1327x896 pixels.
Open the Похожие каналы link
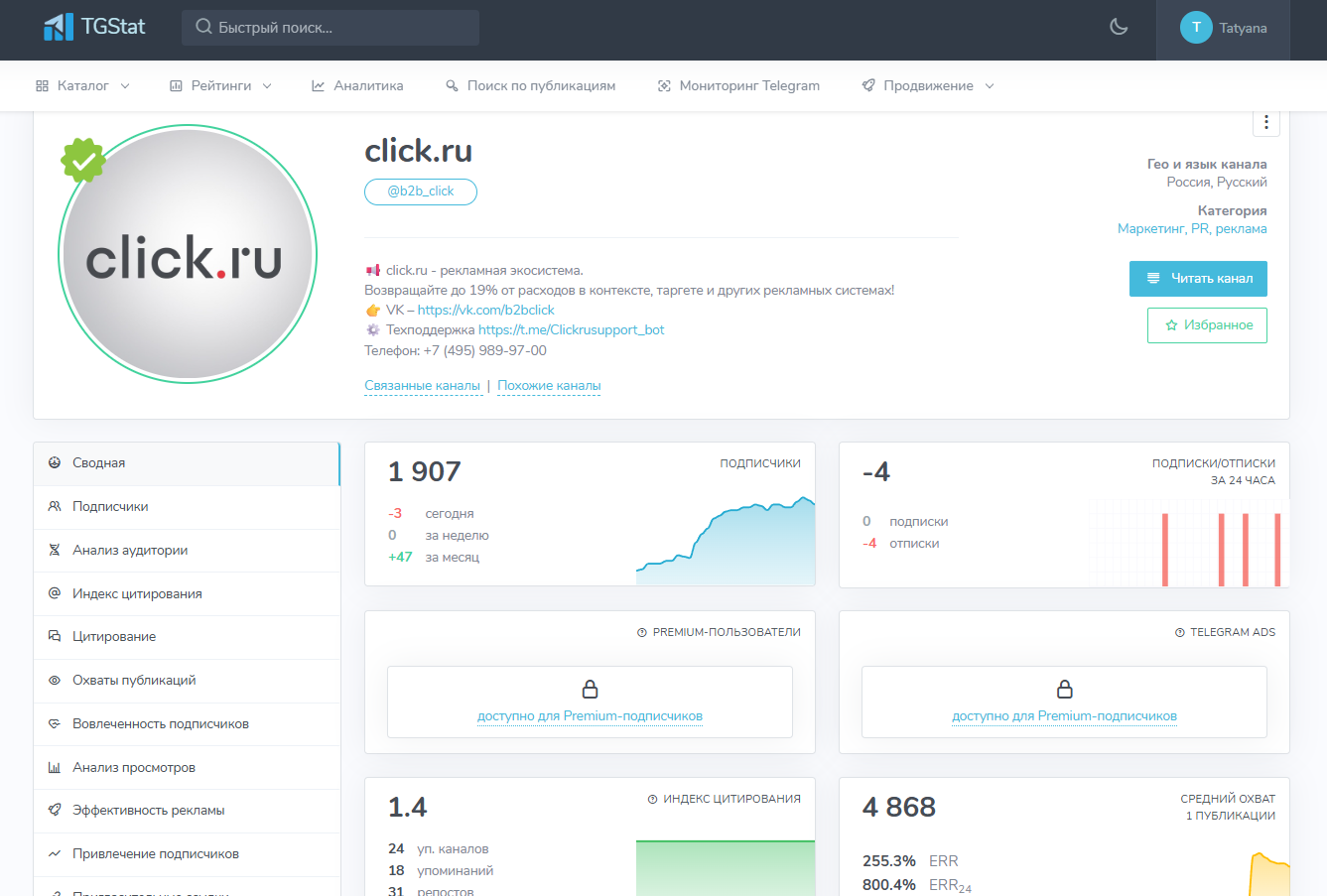(x=549, y=386)
